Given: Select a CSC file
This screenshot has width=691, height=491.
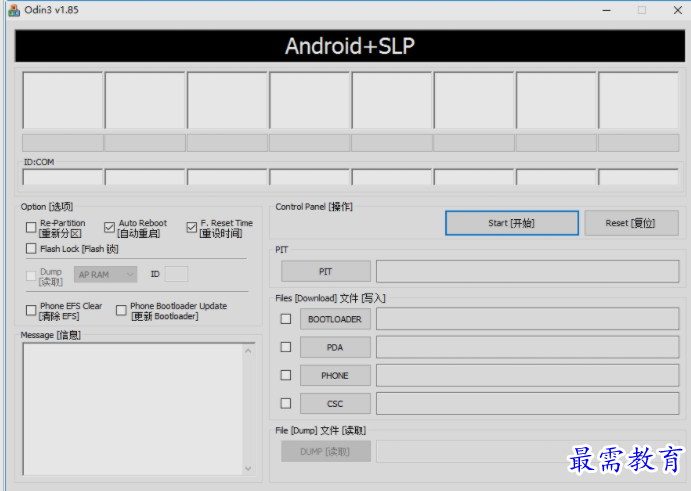Looking at the screenshot, I should pos(335,404).
